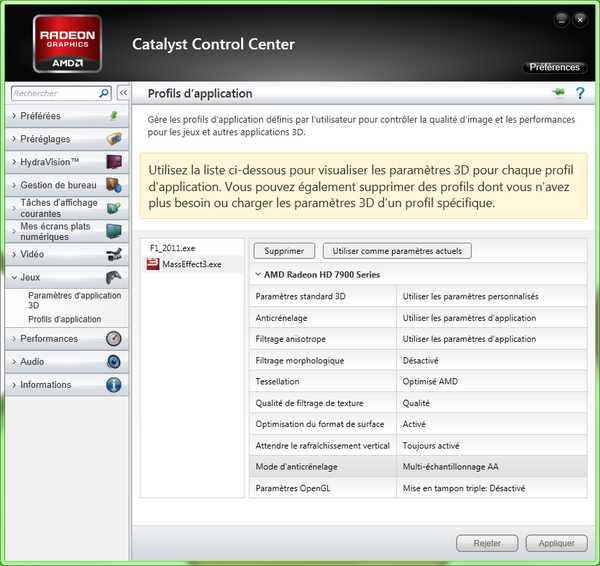
Task: Select Optimisation du format de surface row
Action: (418, 424)
